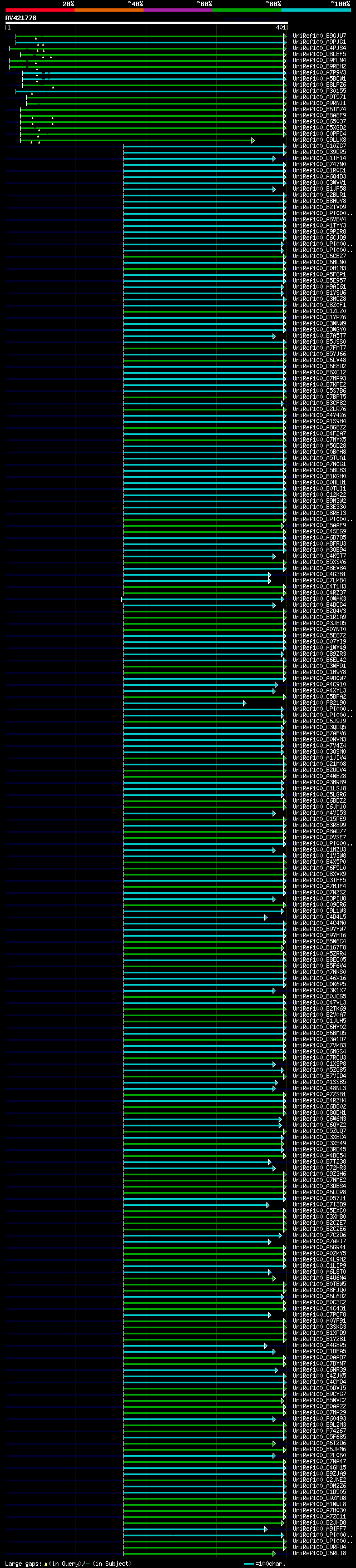The width and height of the screenshot is (356, 1568).
Task: Click label UniRef100_Q9LLK8
Action: click(x=319, y=140)
